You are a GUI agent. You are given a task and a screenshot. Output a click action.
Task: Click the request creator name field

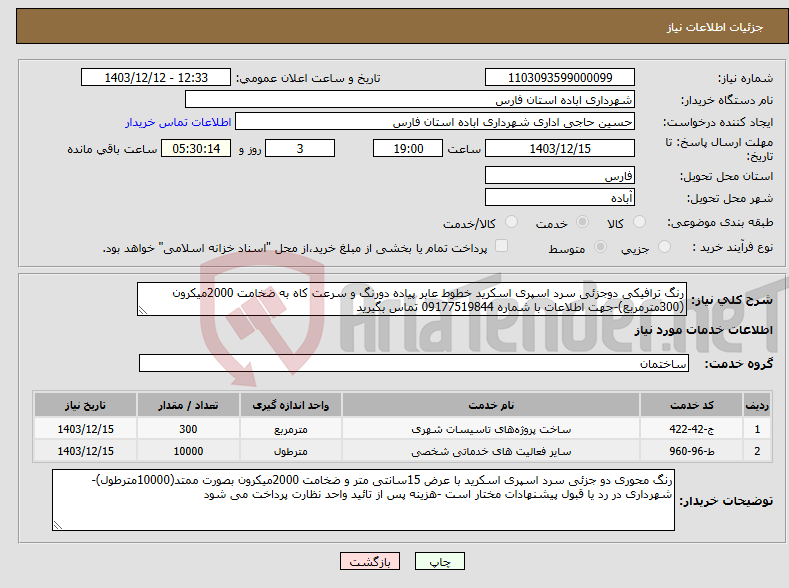[435, 122]
